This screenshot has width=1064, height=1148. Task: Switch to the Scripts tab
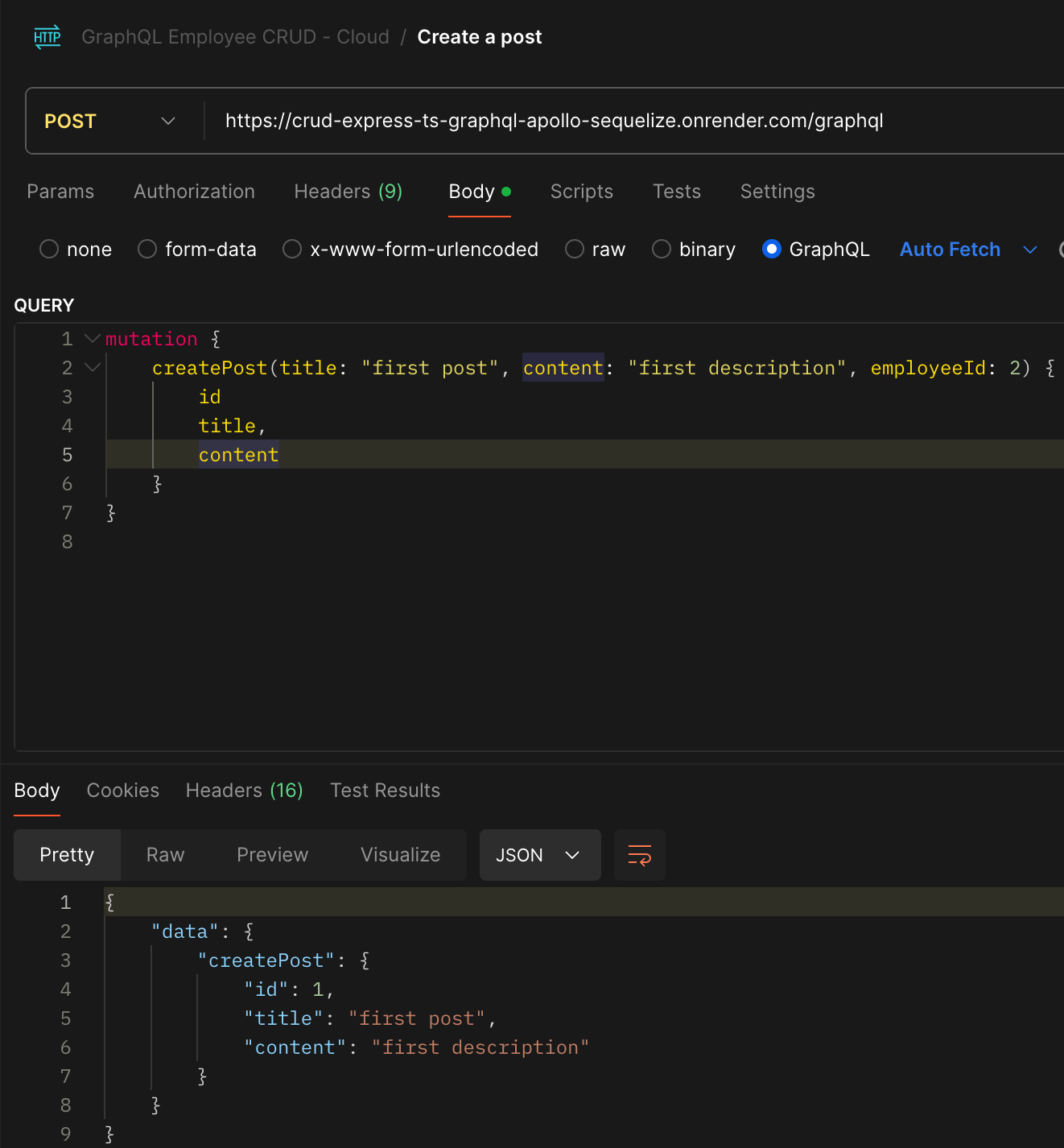pyautogui.click(x=582, y=192)
